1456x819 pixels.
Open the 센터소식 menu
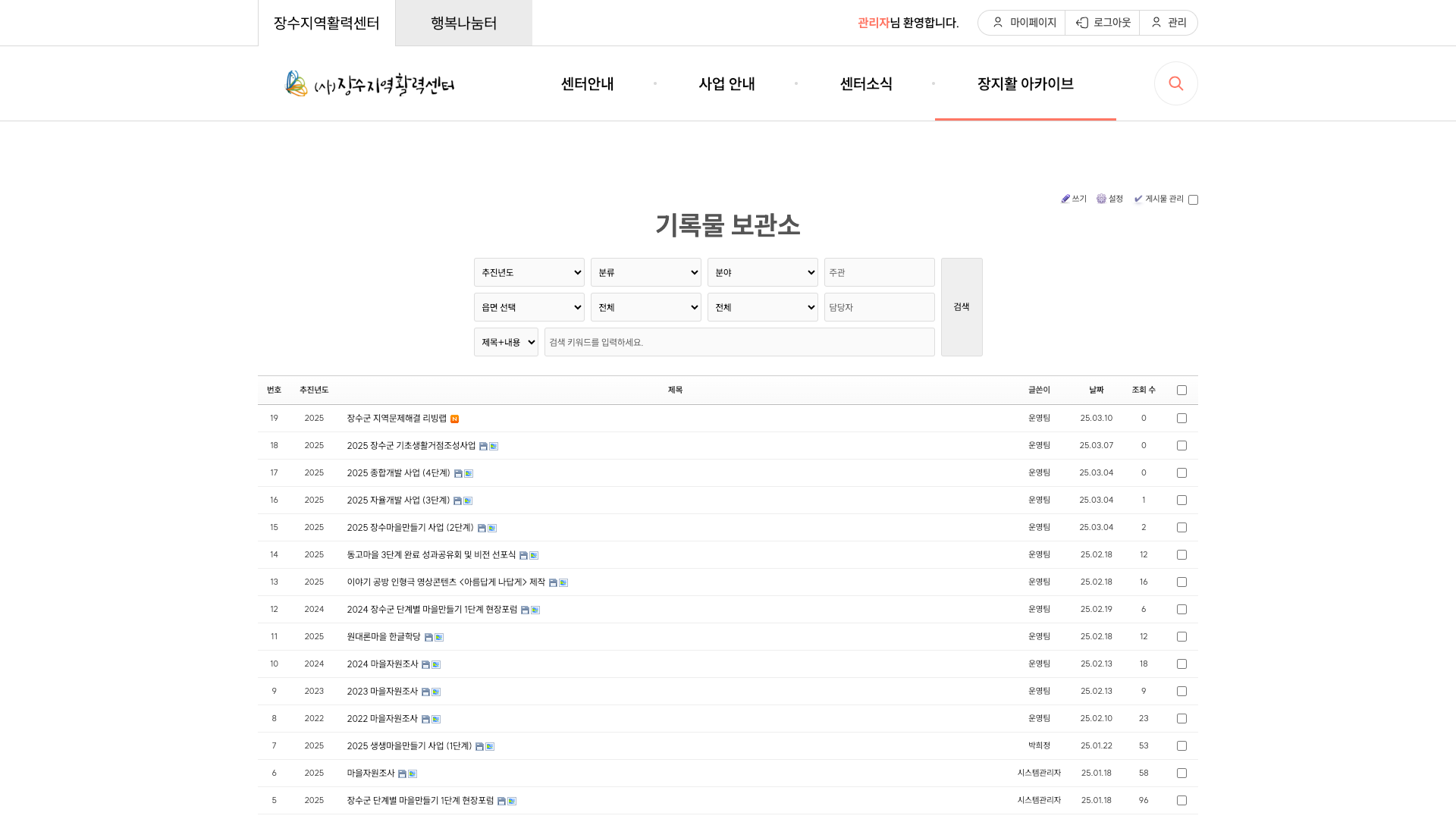click(x=866, y=83)
